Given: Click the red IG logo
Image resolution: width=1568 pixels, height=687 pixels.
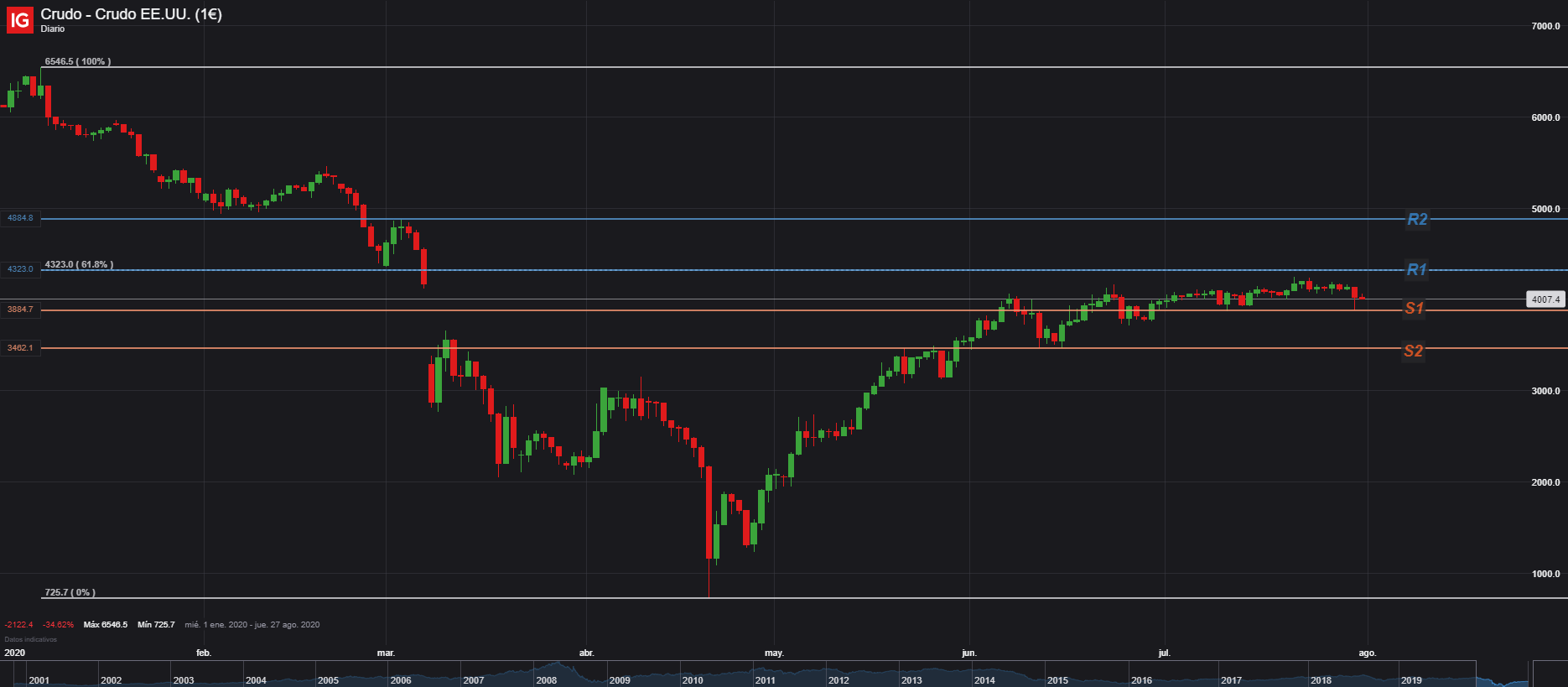Looking at the screenshot, I should coord(20,19).
